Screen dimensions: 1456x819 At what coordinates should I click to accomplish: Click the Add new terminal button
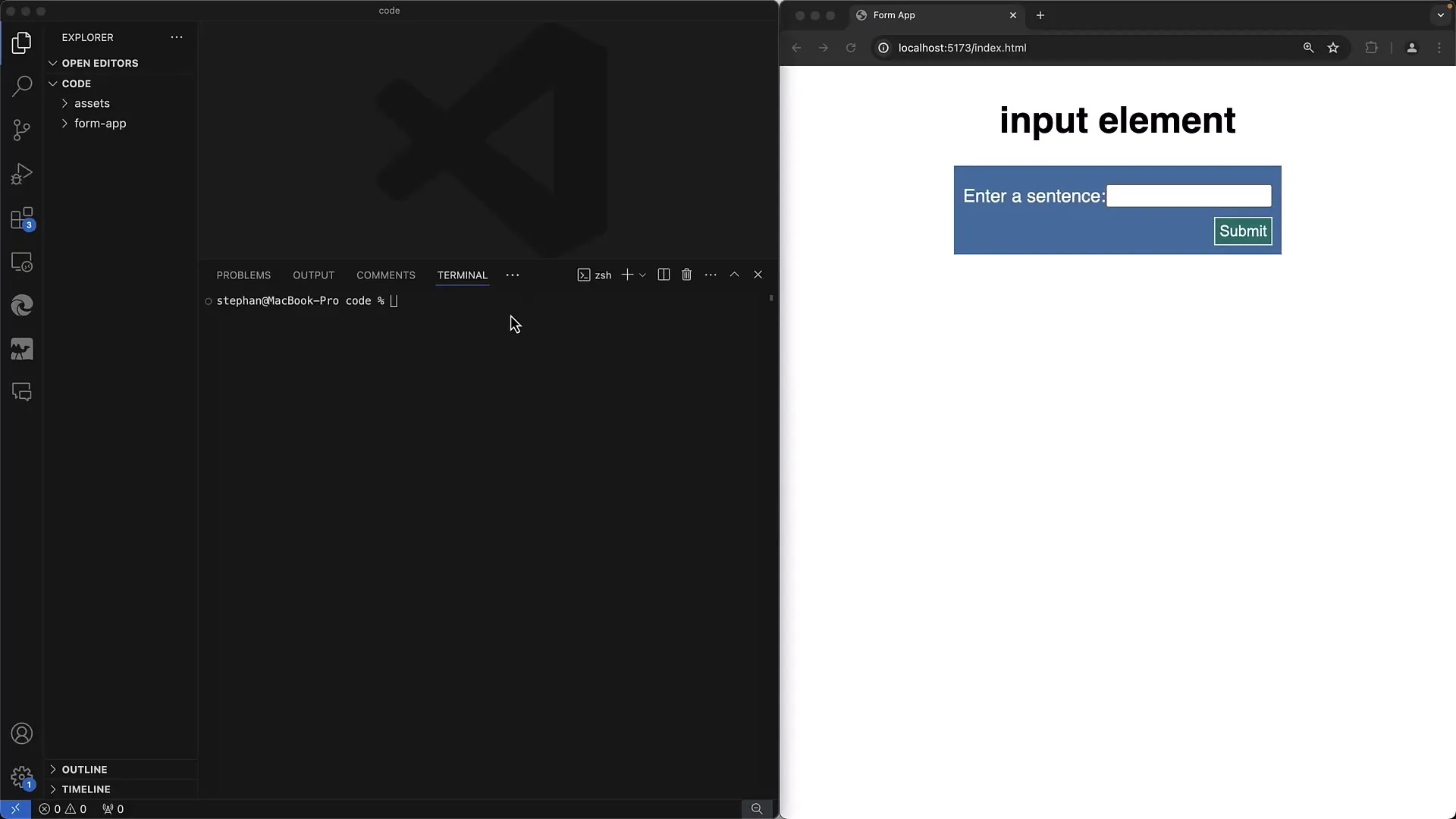point(626,274)
